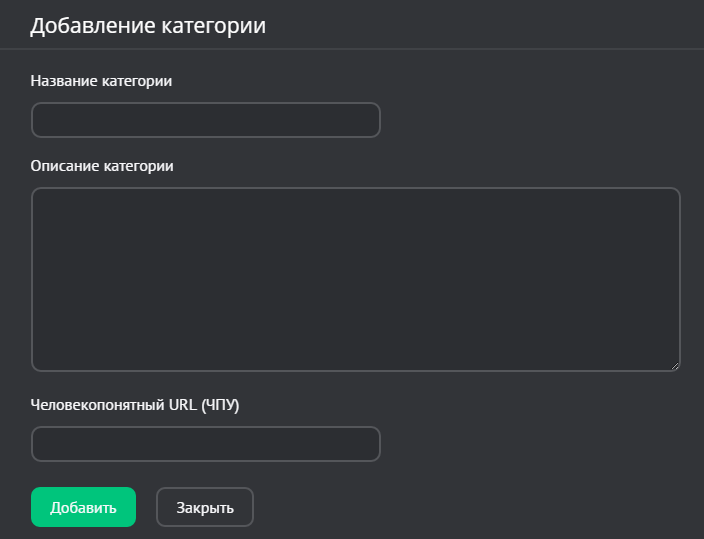Viewport: 704px width, 539px height.
Task: Click the dialog title text at the top
Action: tap(148, 26)
